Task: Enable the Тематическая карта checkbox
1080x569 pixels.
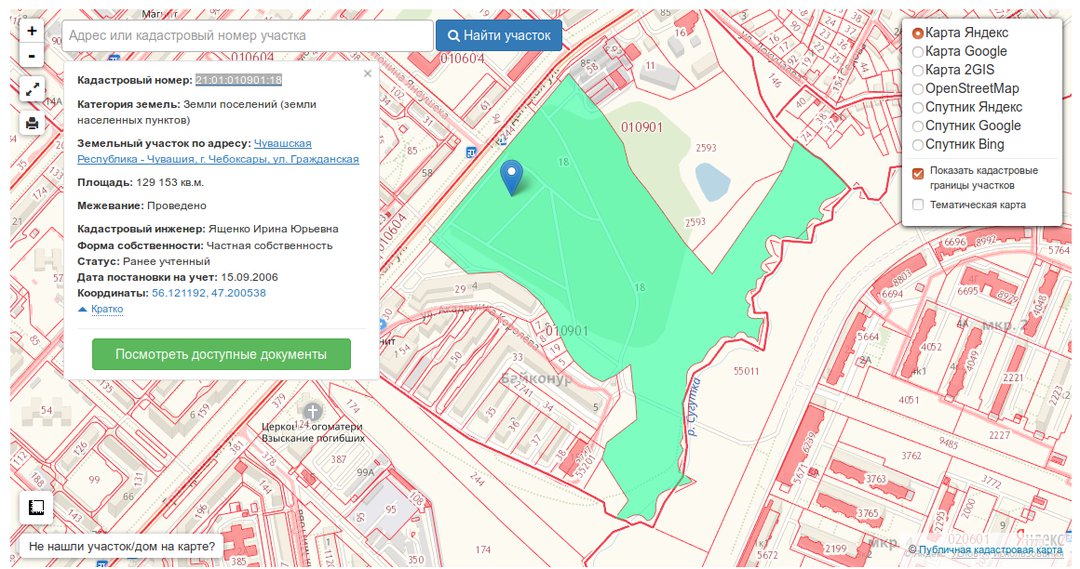Action: (918, 205)
